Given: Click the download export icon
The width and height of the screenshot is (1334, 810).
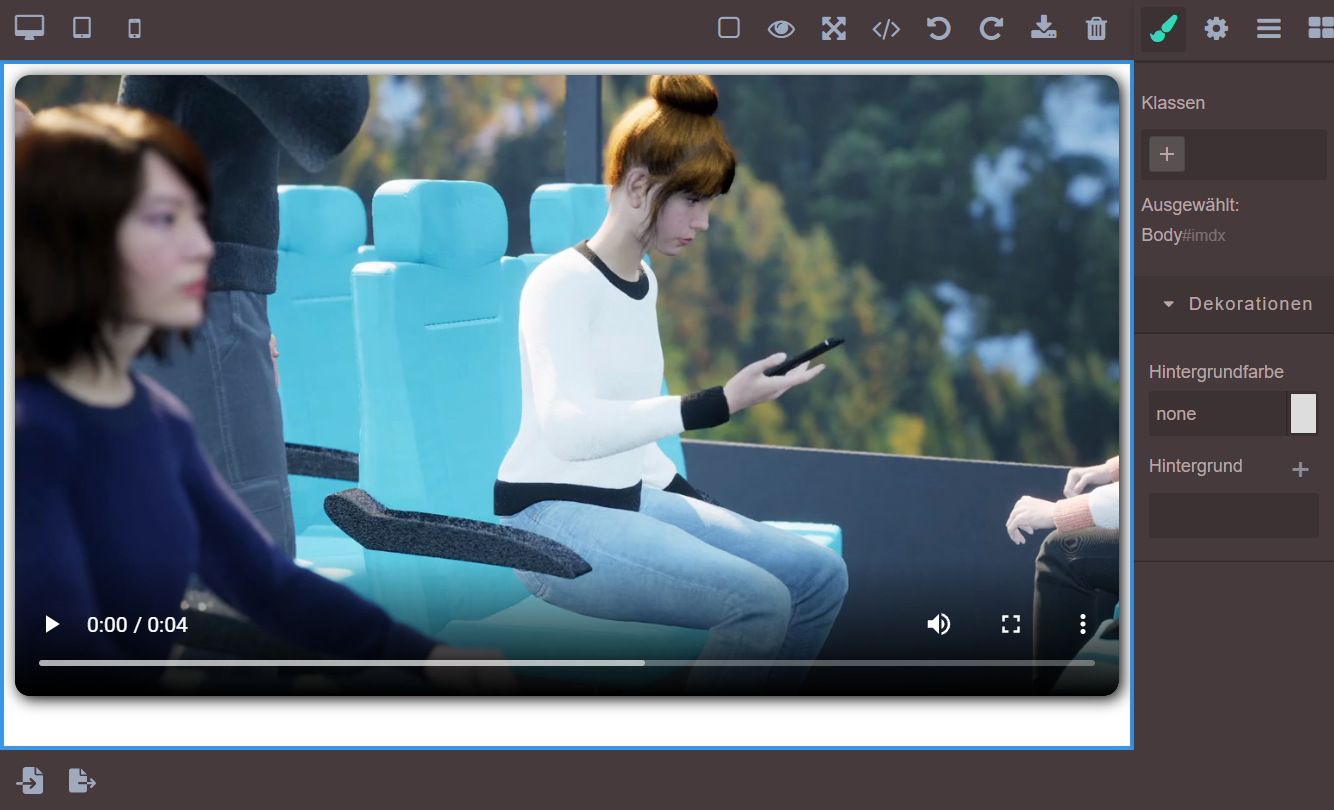Looking at the screenshot, I should click(x=1043, y=28).
